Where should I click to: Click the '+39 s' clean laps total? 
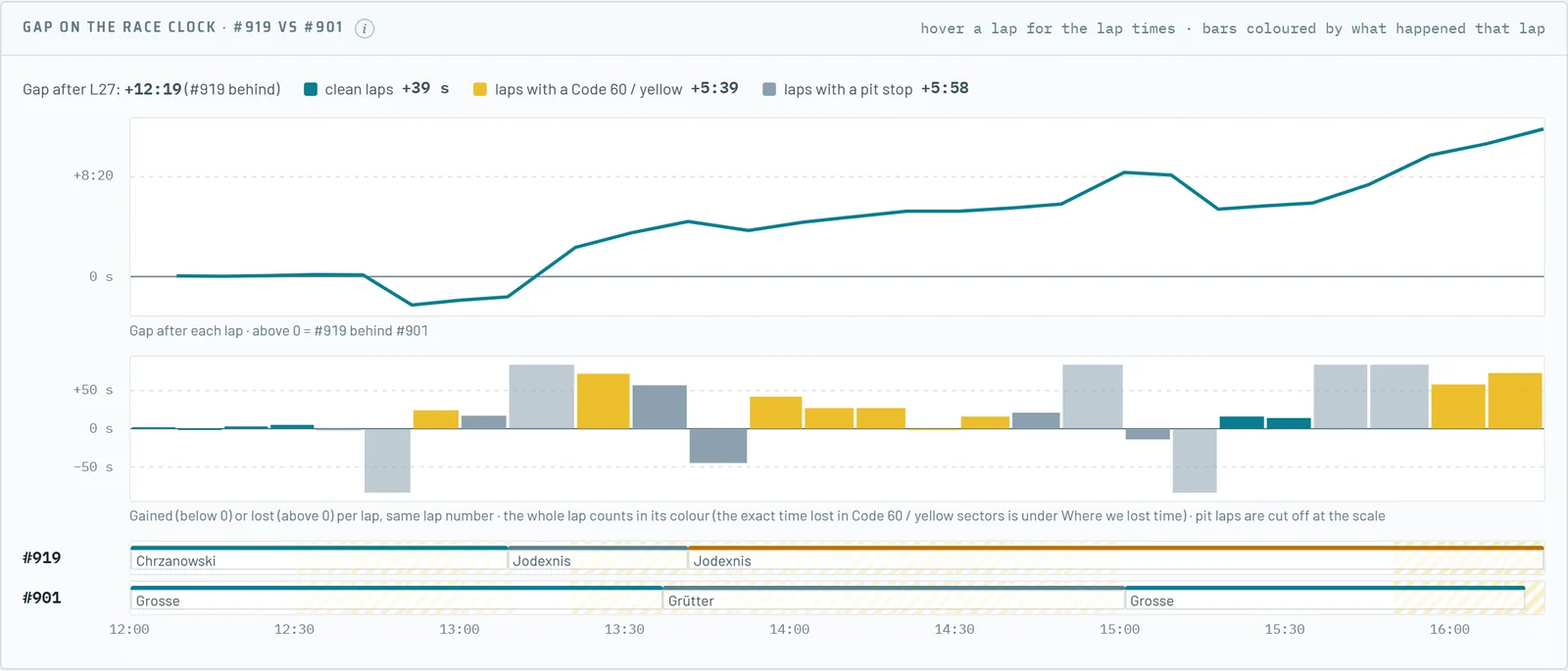point(425,88)
